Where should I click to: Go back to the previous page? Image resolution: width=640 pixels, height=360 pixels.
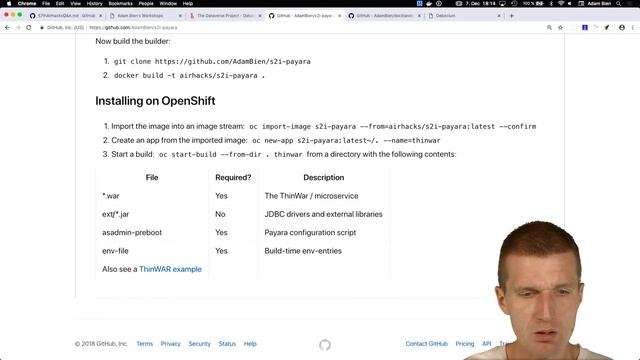7,27
